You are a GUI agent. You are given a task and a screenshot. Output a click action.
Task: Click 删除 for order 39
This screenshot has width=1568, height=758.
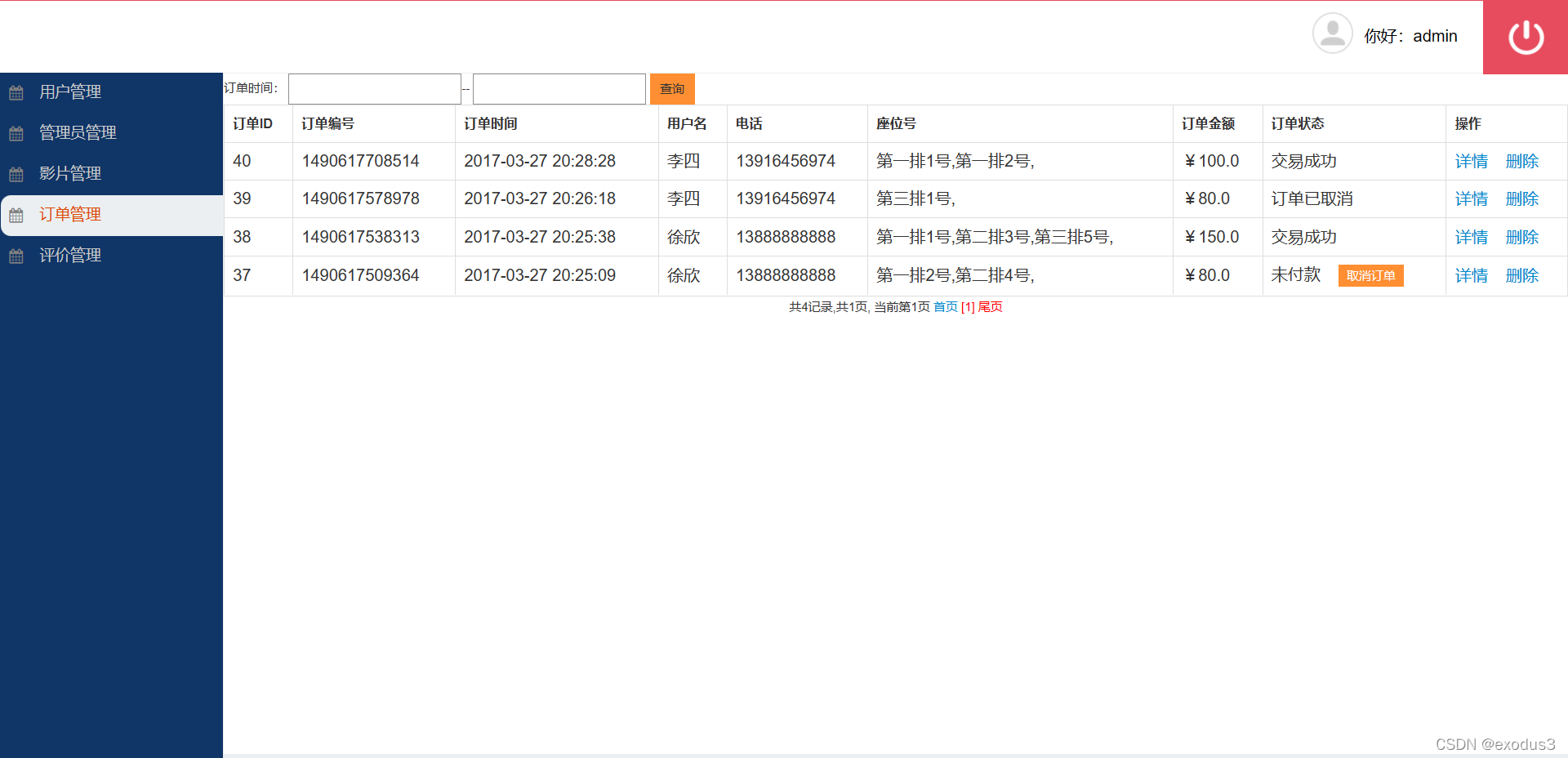(1521, 199)
